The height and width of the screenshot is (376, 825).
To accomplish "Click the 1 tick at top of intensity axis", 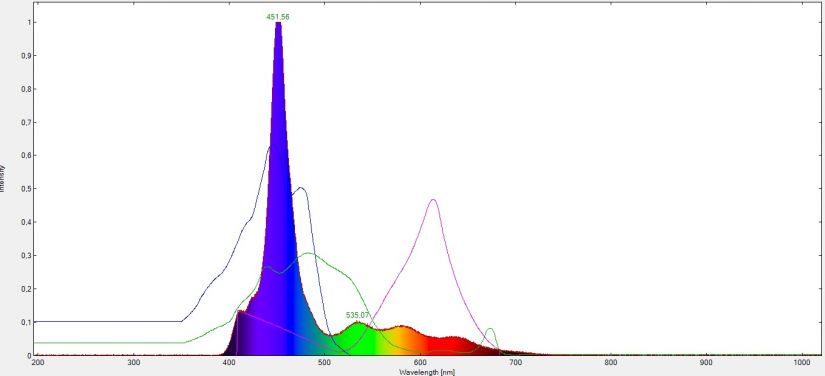I will 28,23.
